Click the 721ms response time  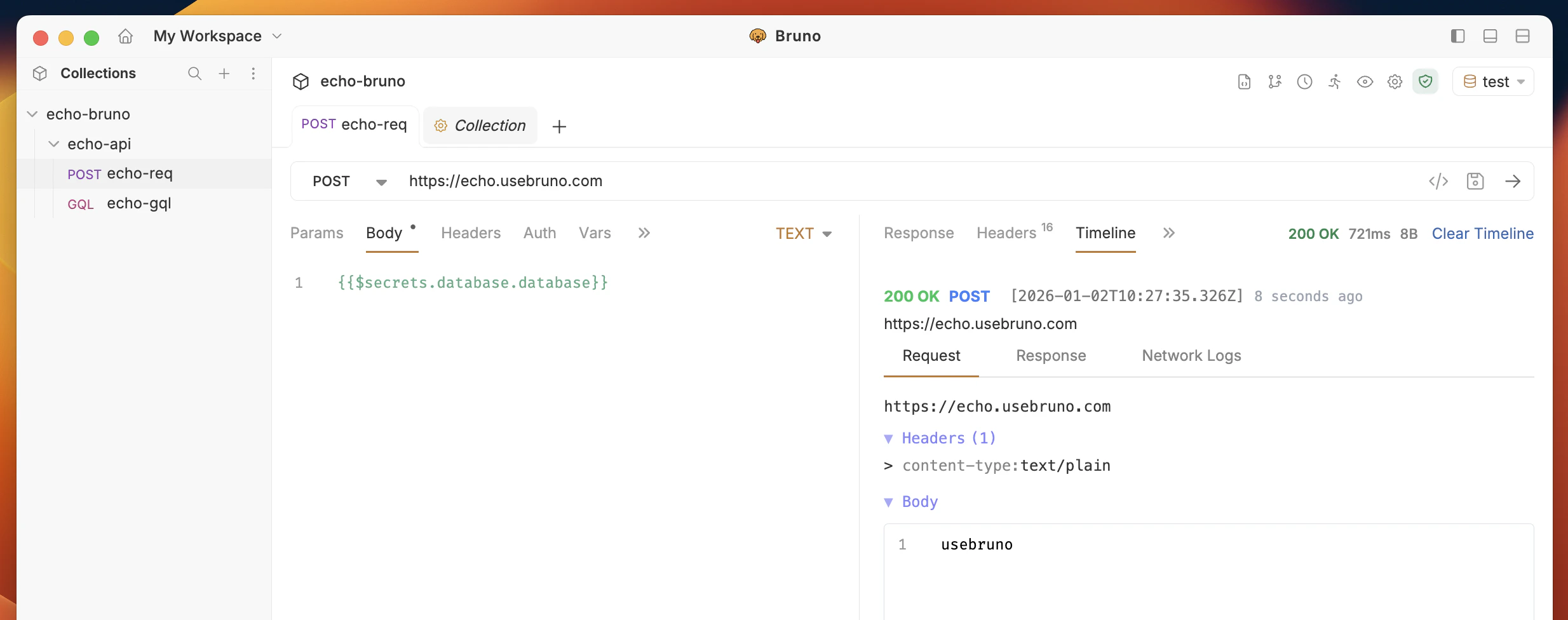[1369, 234]
